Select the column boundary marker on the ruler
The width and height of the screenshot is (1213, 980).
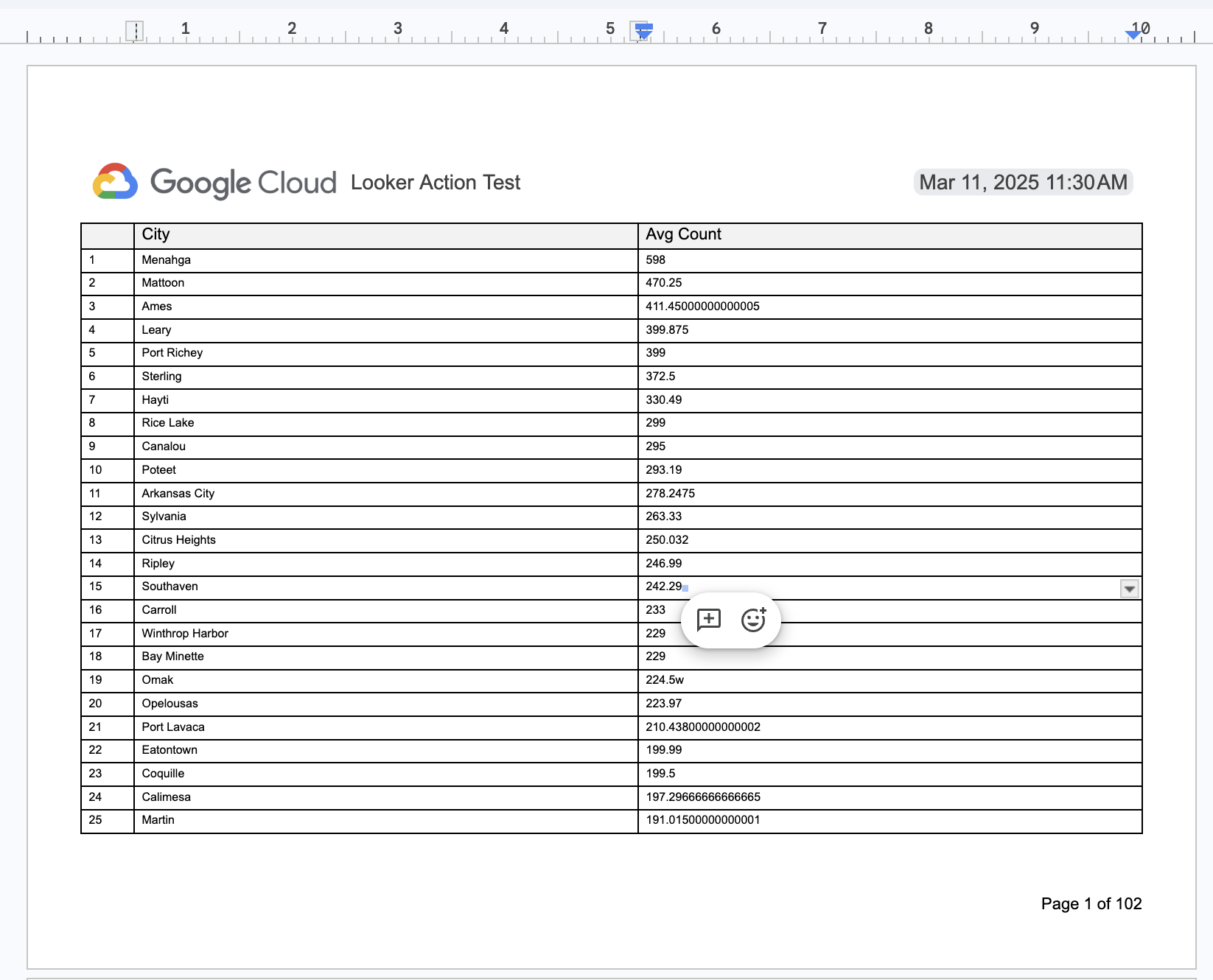pos(643,31)
